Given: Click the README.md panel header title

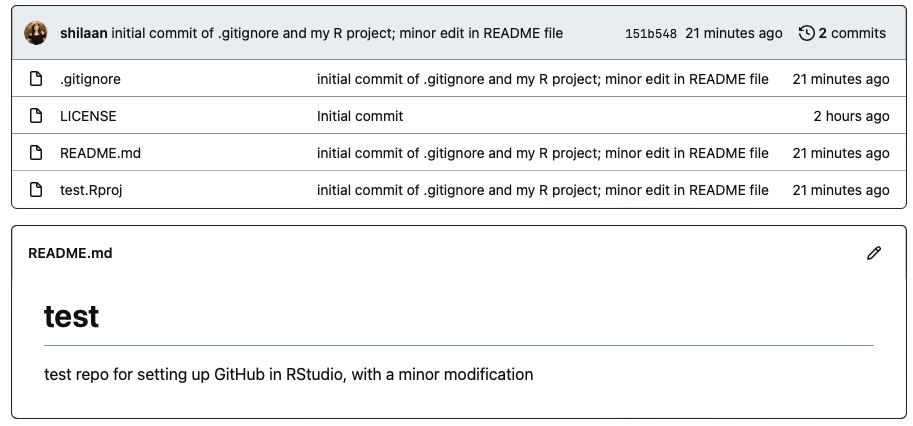Looking at the screenshot, I should coord(70,253).
